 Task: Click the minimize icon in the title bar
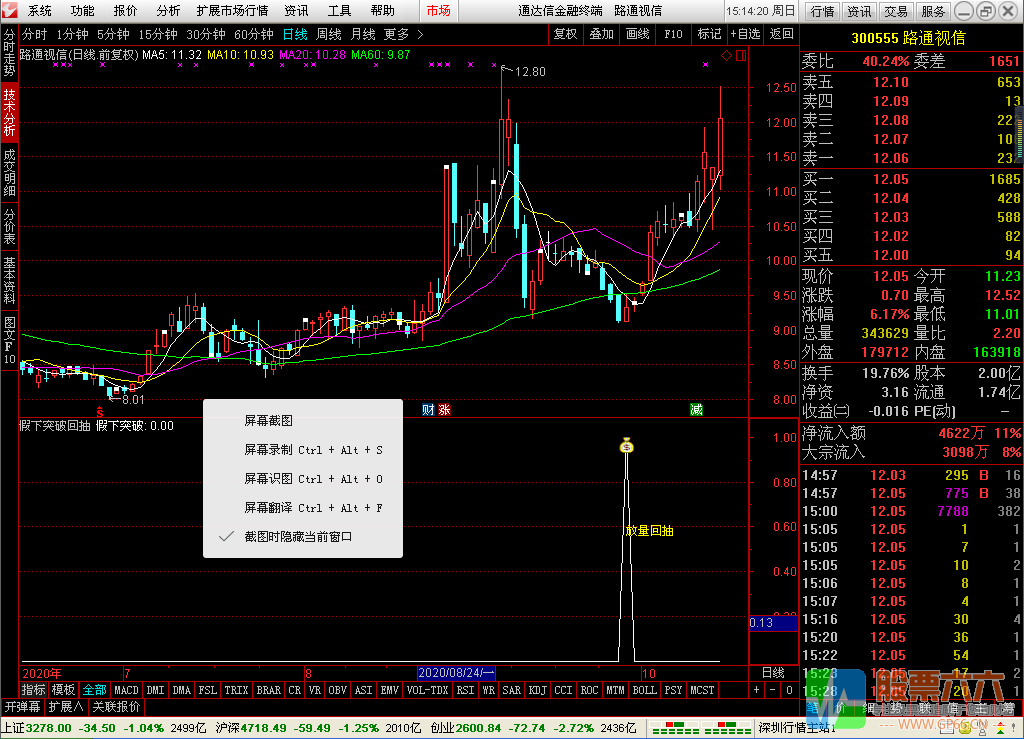click(963, 11)
